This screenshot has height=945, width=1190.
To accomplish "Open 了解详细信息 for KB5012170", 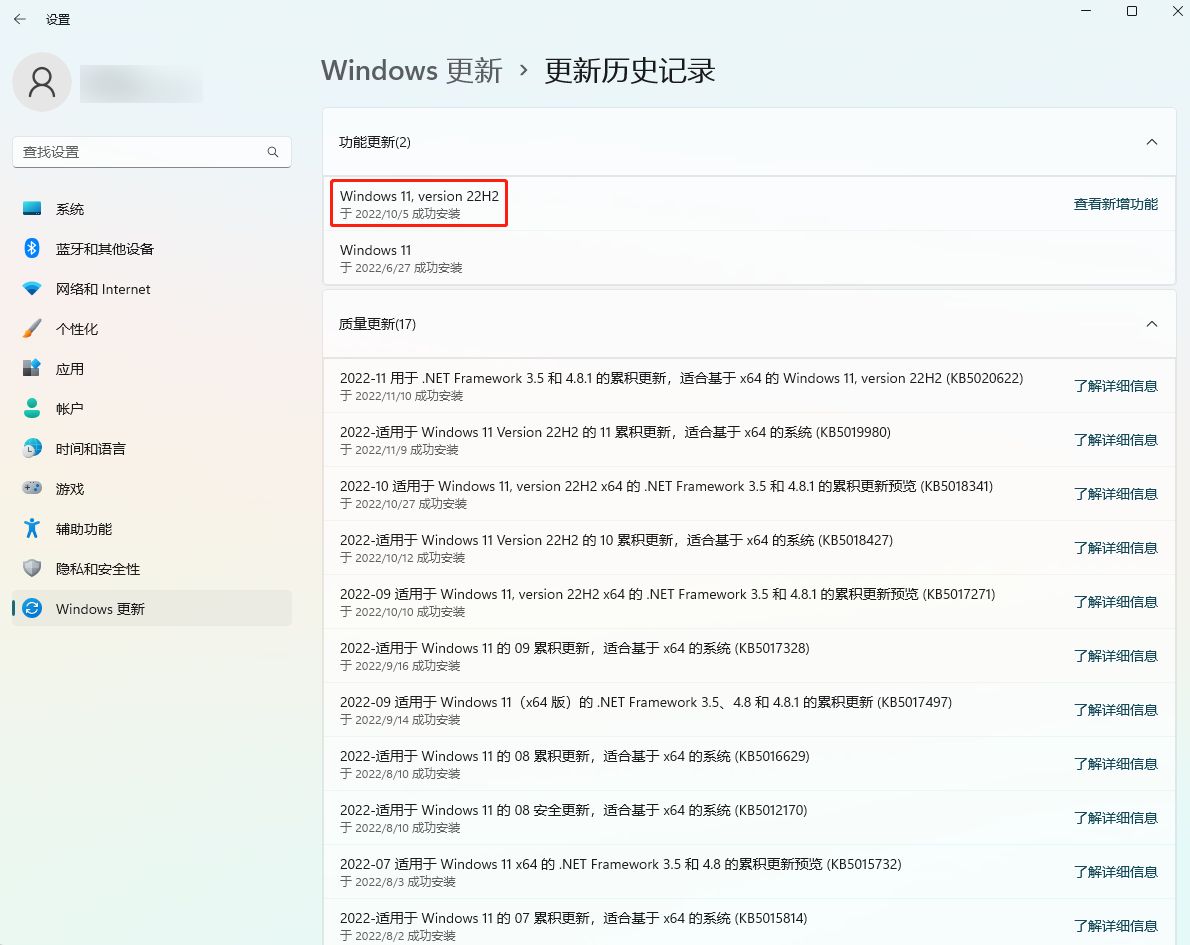I will pyautogui.click(x=1116, y=817).
